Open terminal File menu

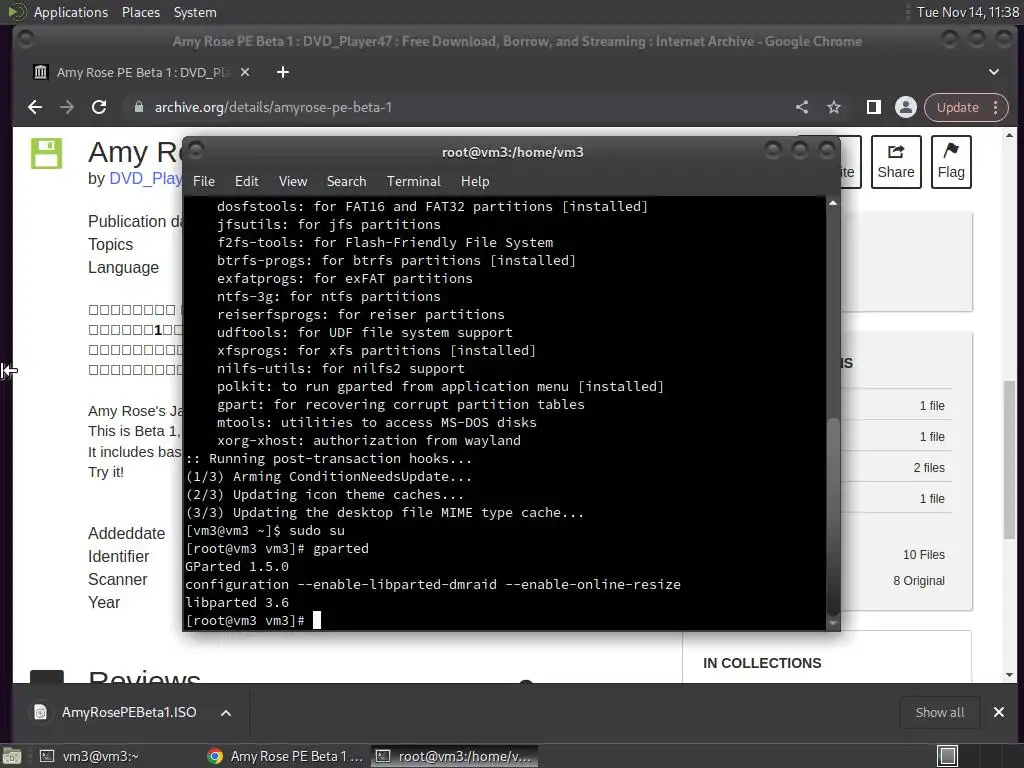[204, 181]
